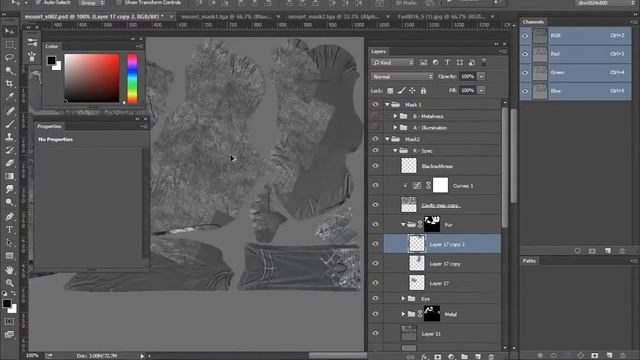Filter layers by adjustment type icon

pyautogui.click(x=436, y=62)
